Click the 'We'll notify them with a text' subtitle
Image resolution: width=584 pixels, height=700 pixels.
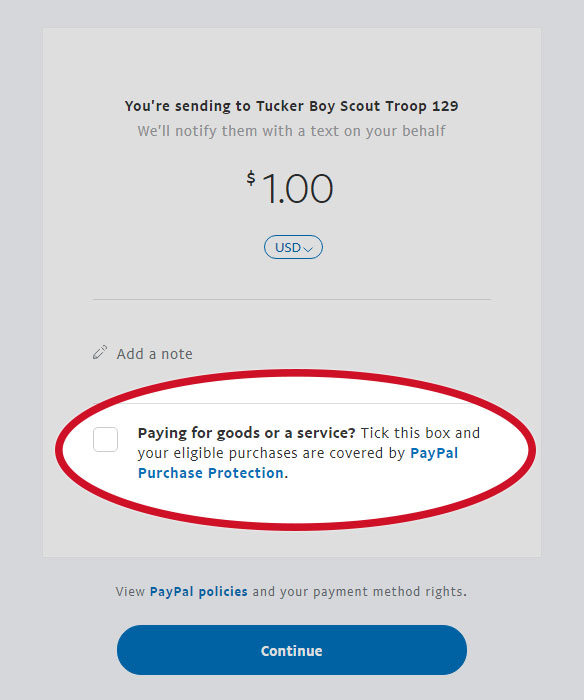[x=240, y=131]
